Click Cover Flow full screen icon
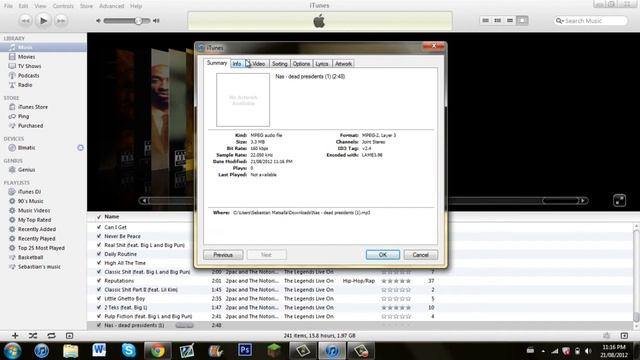This screenshot has width=640, height=360. pos(619,200)
